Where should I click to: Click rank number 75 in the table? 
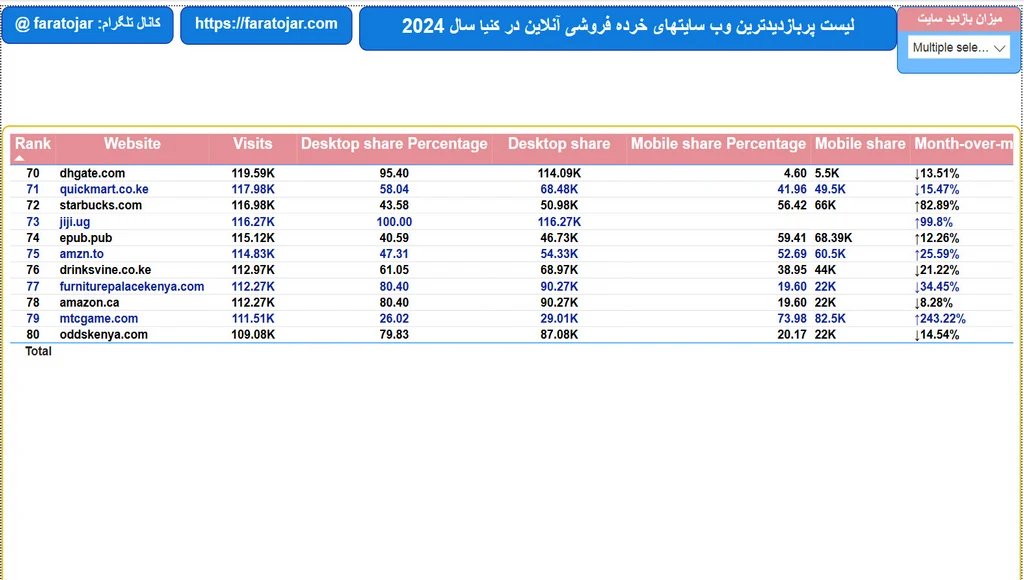click(33, 254)
